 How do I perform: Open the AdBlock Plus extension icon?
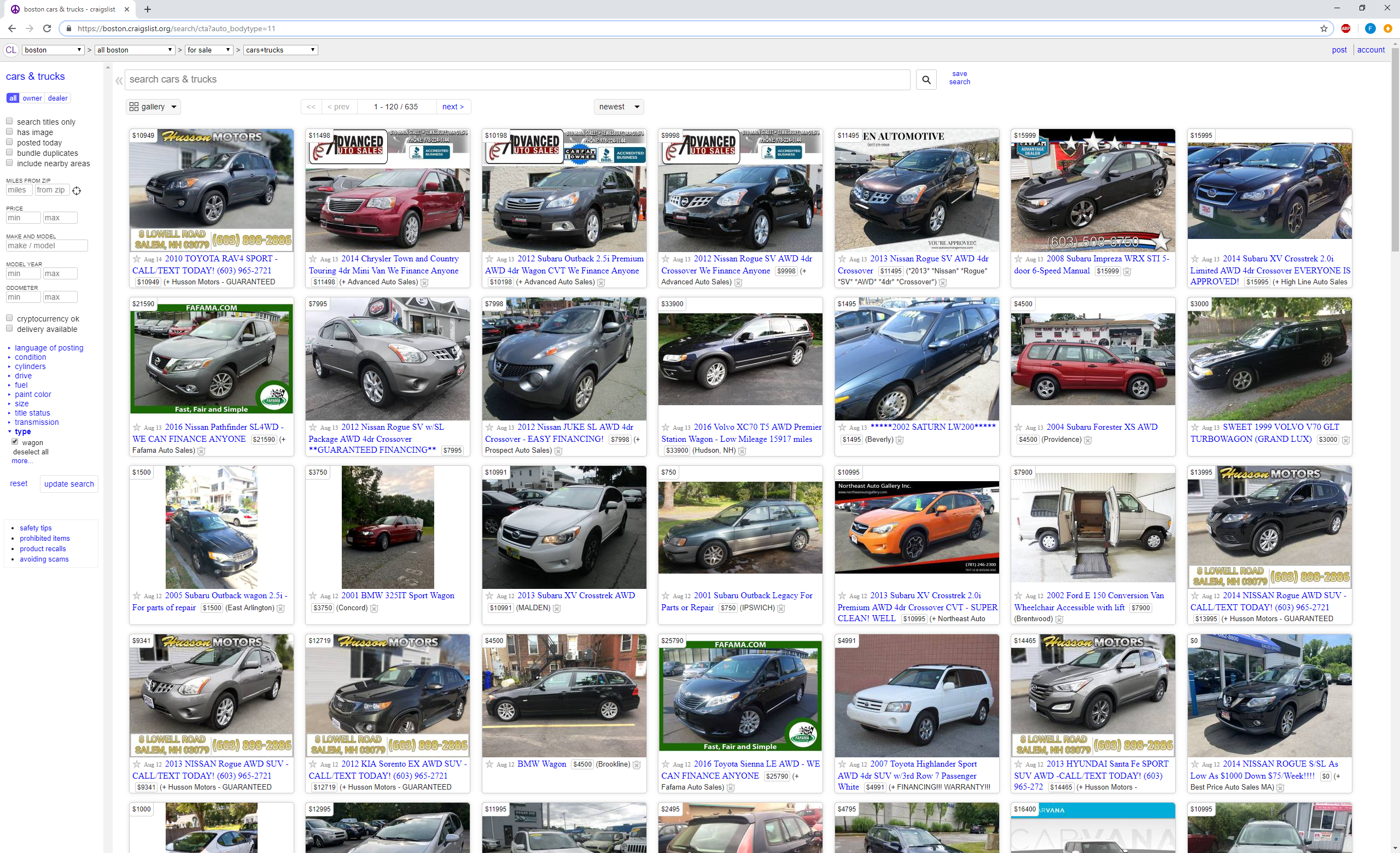point(1345,28)
